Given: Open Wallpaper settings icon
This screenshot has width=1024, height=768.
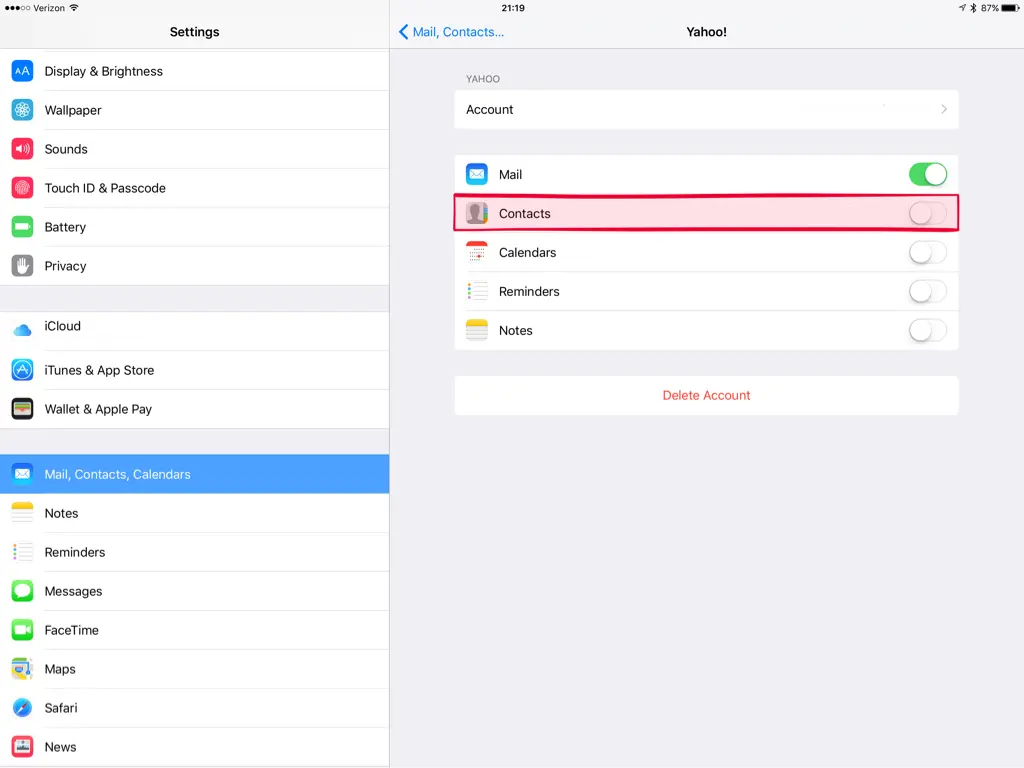Looking at the screenshot, I should [22, 110].
